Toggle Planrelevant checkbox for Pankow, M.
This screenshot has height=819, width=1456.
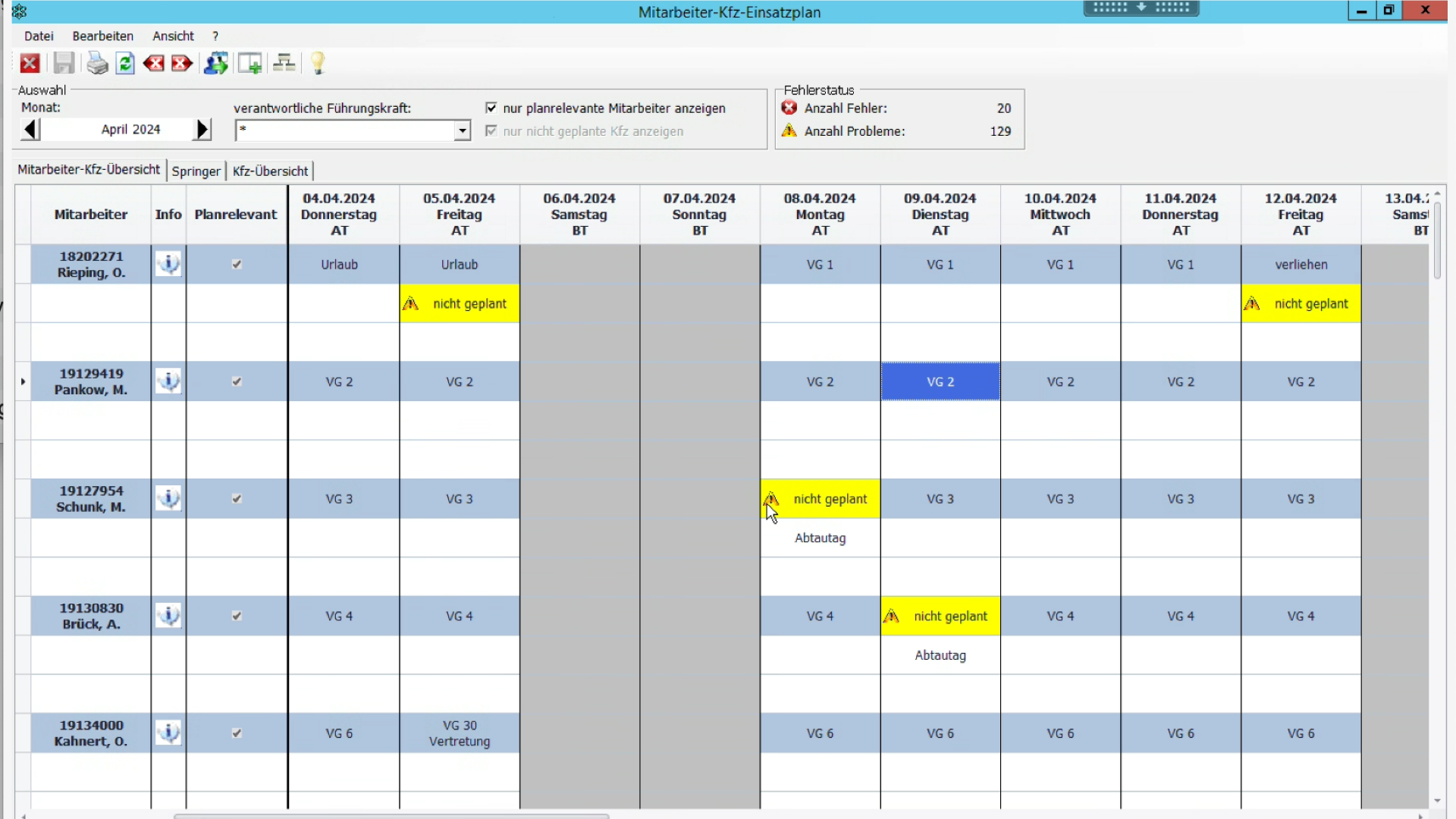coord(237,381)
